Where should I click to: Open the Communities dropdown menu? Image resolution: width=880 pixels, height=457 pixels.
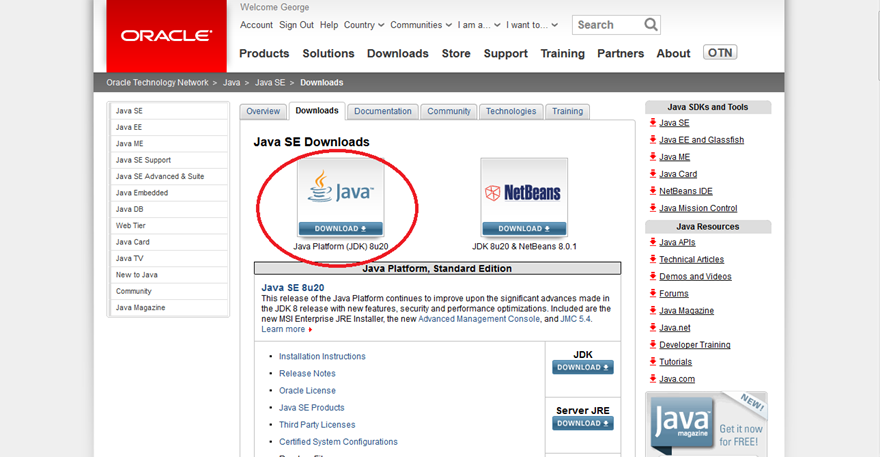420,25
